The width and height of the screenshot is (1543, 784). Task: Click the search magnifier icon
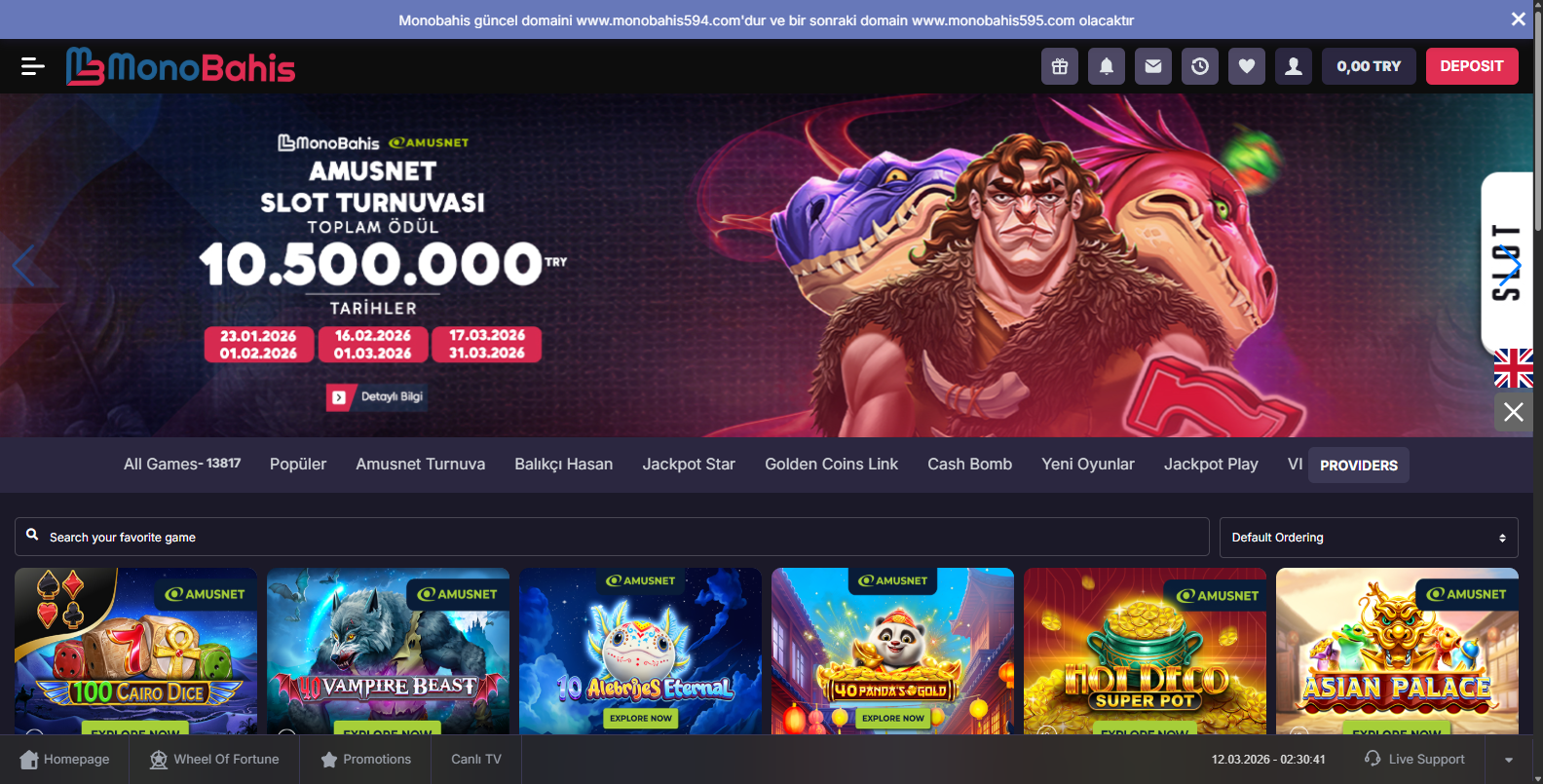(32, 535)
